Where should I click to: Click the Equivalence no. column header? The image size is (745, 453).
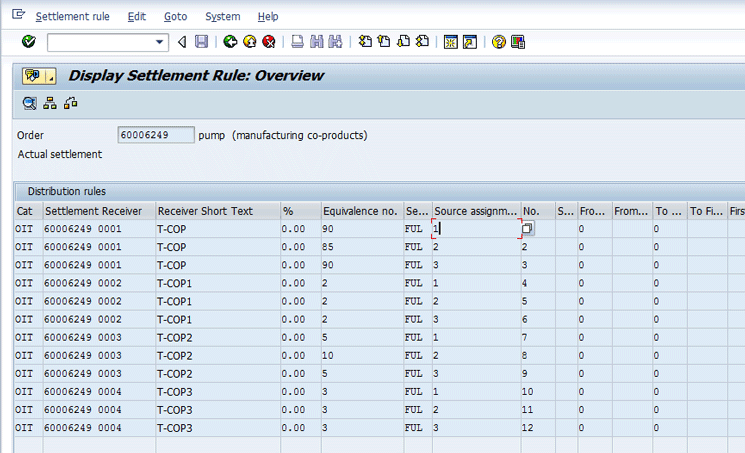pyautogui.click(x=360, y=211)
